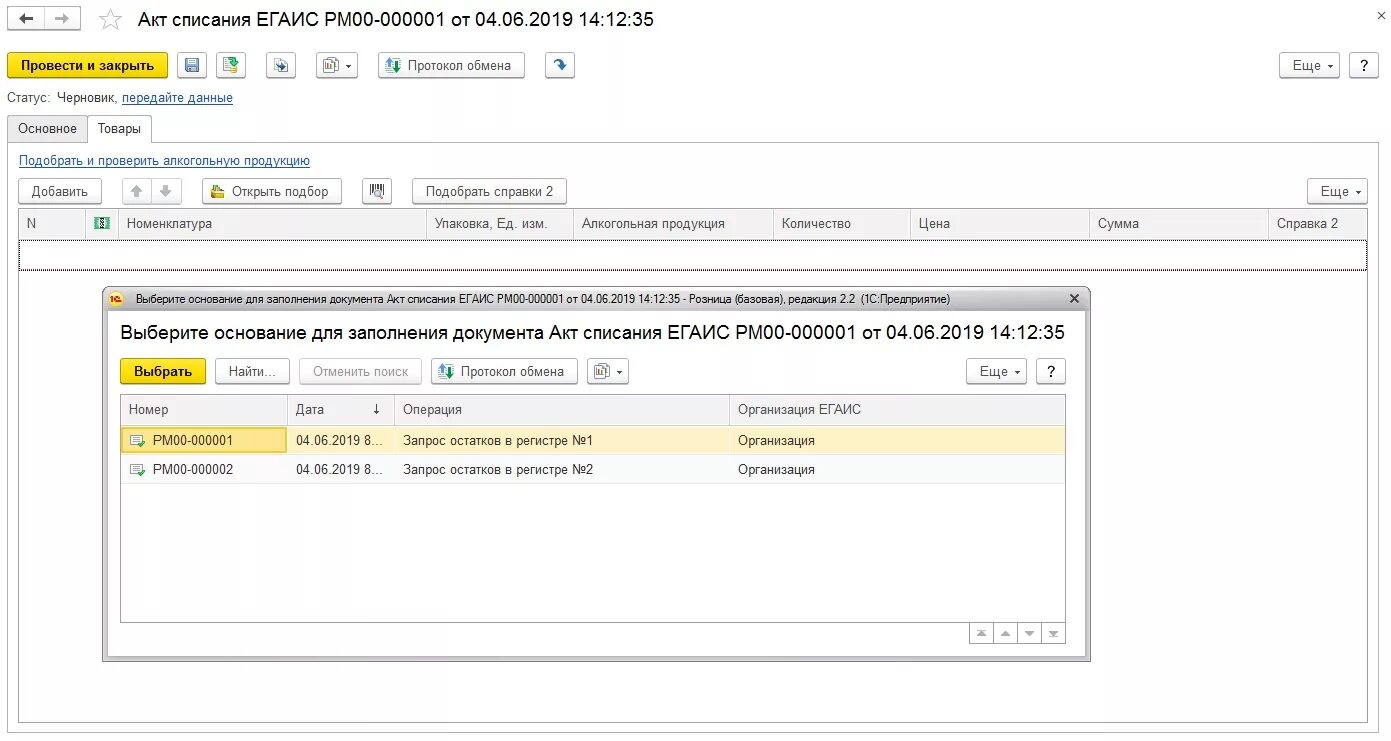Click Провести и закрыть button
The image size is (1391, 741).
click(88, 66)
